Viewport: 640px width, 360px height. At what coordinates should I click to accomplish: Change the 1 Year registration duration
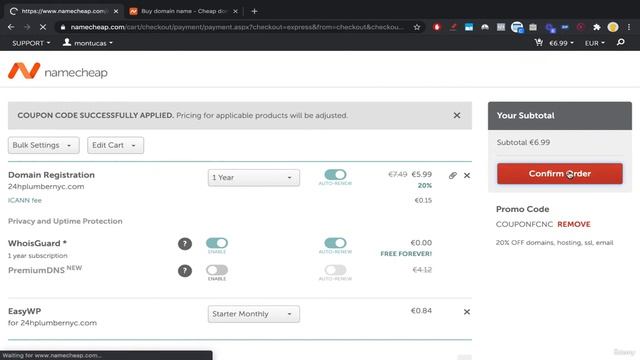253,178
